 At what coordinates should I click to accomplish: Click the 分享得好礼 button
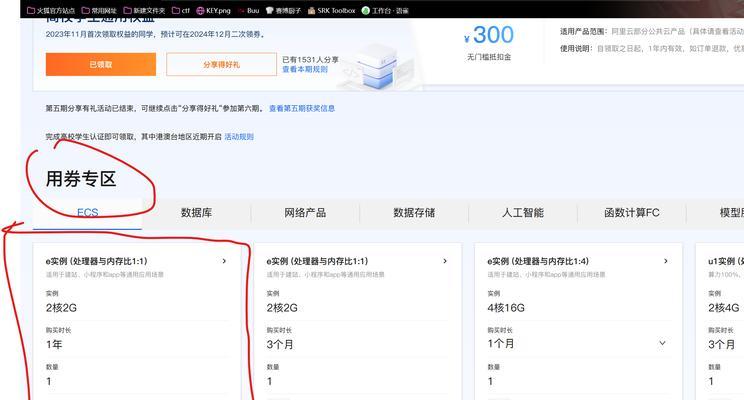click(222, 64)
